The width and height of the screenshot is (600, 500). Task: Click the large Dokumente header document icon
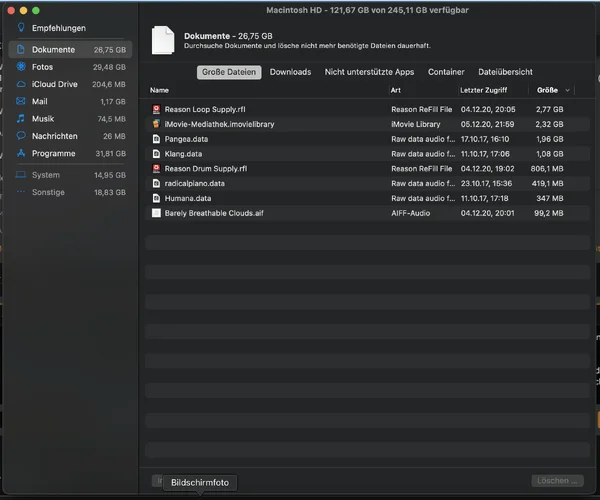[163, 40]
